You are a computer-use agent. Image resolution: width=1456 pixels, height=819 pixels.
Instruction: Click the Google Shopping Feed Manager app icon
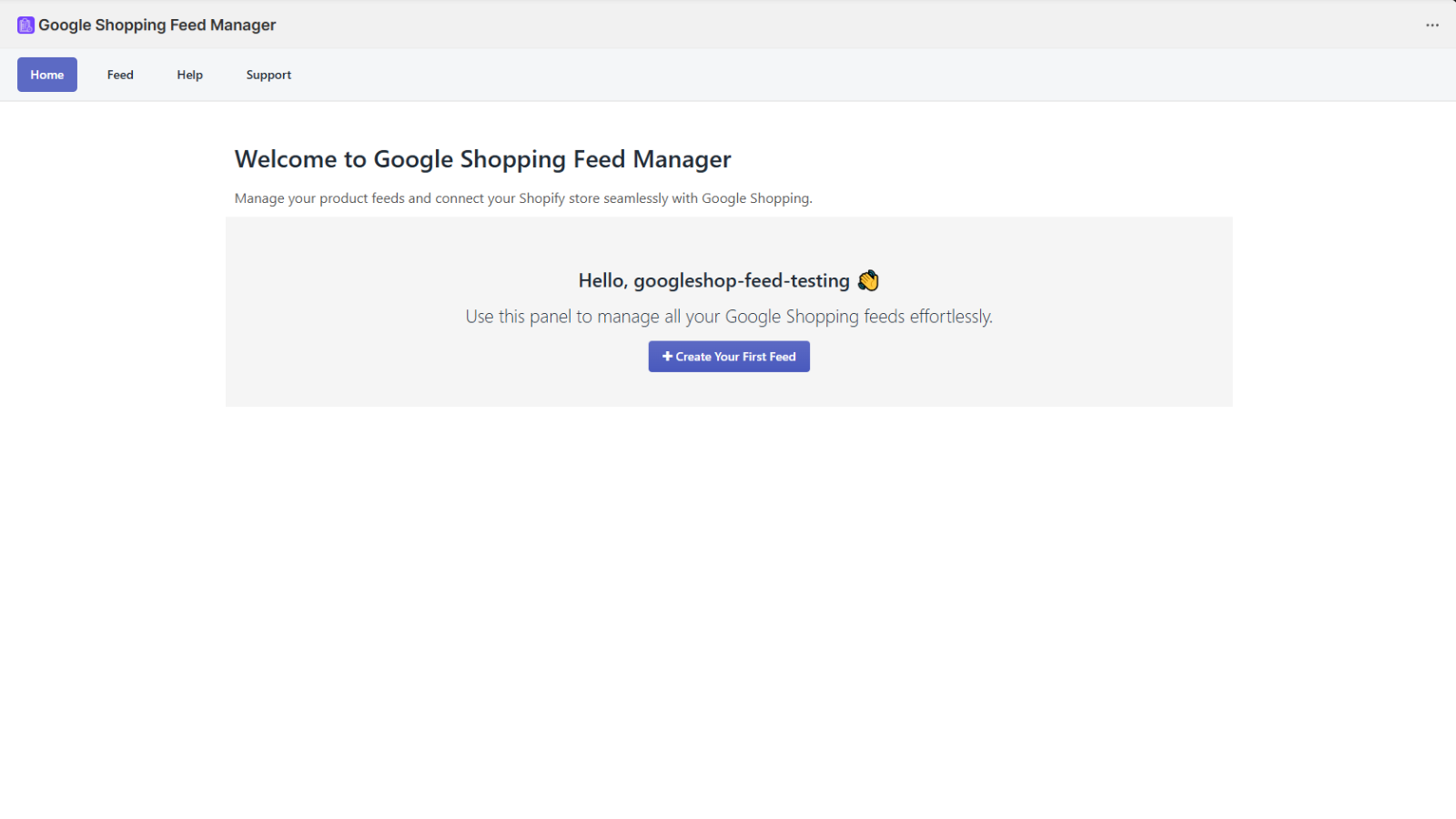click(25, 25)
